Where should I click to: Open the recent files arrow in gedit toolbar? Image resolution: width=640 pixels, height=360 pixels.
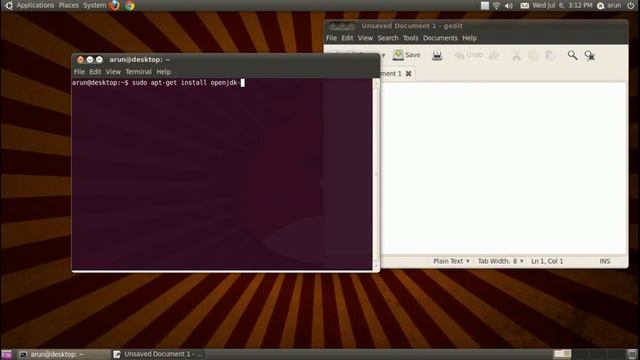[383, 55]
